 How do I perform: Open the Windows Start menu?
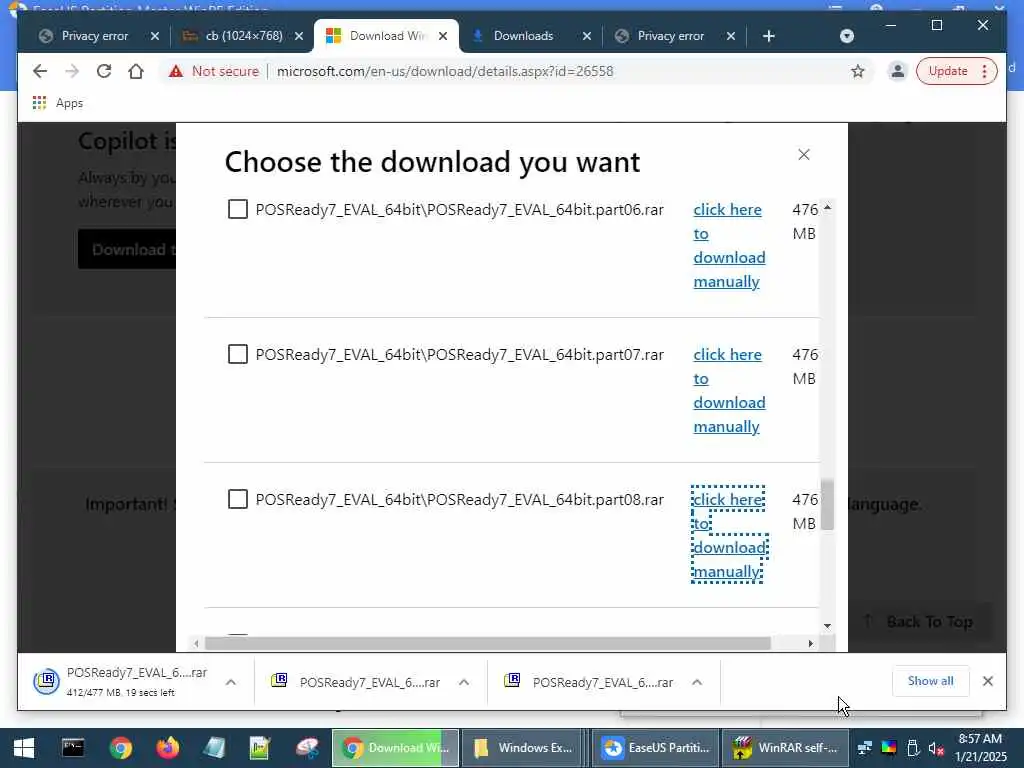(24, 748)
